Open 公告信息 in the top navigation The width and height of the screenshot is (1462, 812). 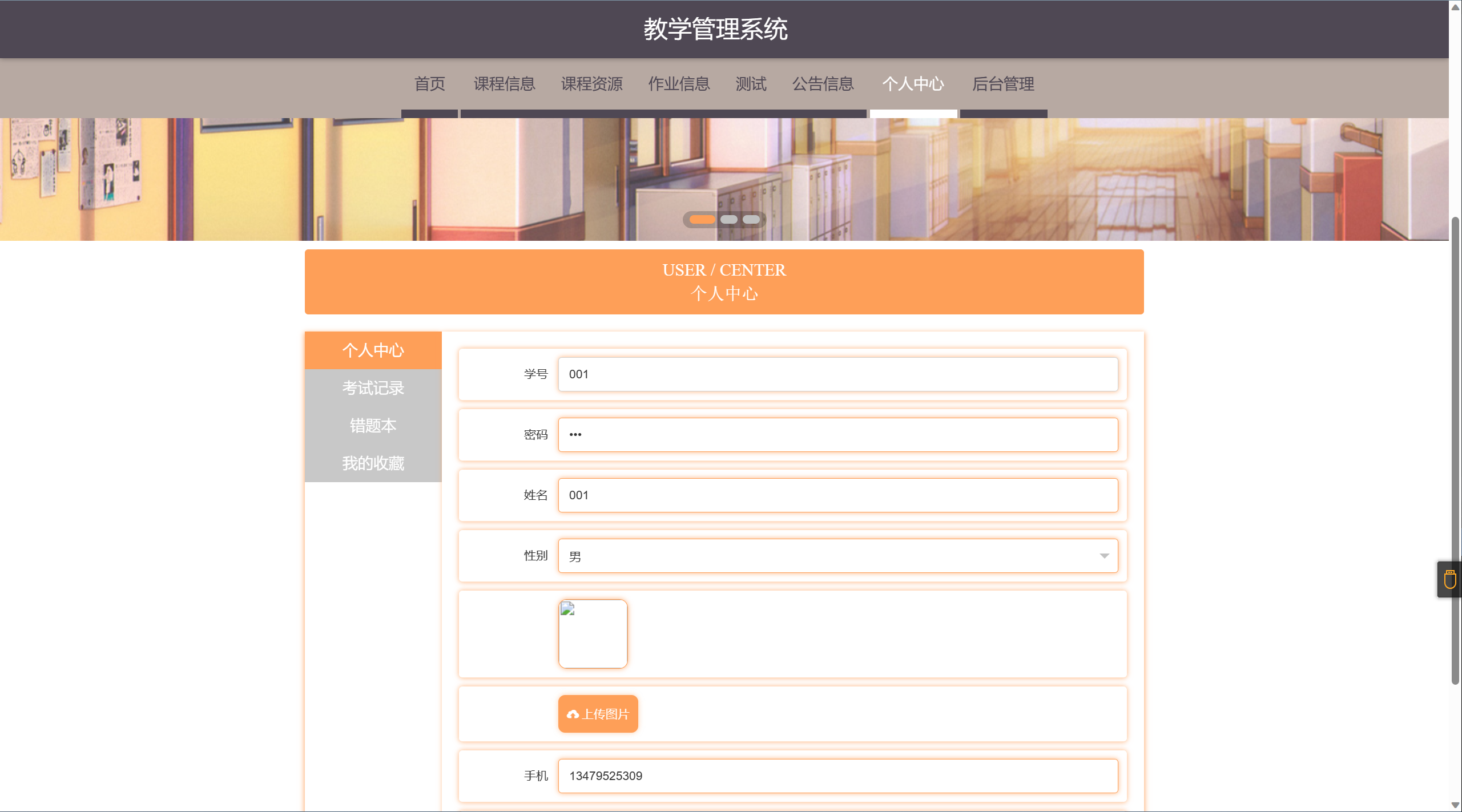coord(823,84)
